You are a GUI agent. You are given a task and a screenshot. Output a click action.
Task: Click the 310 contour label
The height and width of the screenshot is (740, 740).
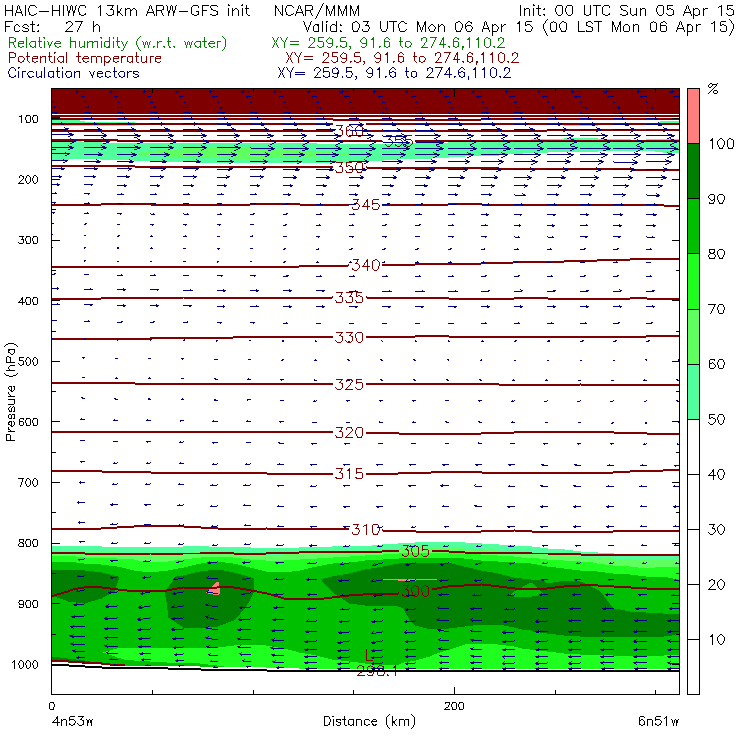(366, 530)
